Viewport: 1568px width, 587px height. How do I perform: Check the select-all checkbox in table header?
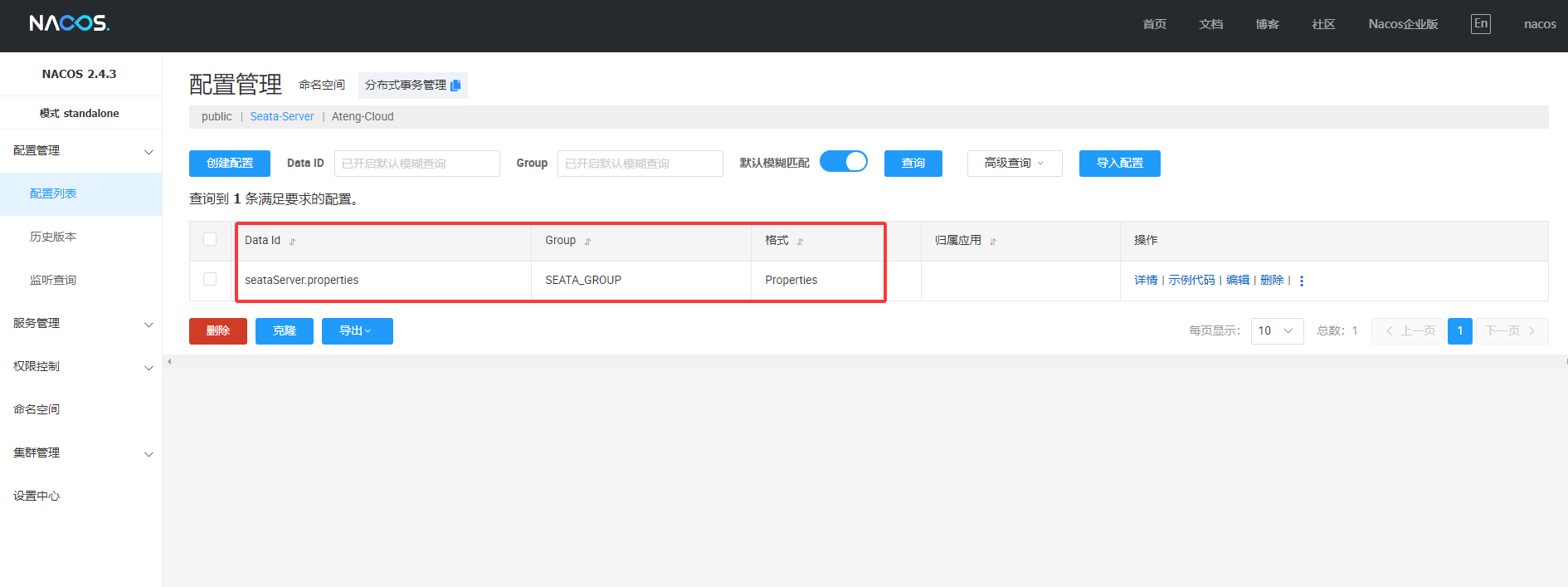click(x=210, y=240)
